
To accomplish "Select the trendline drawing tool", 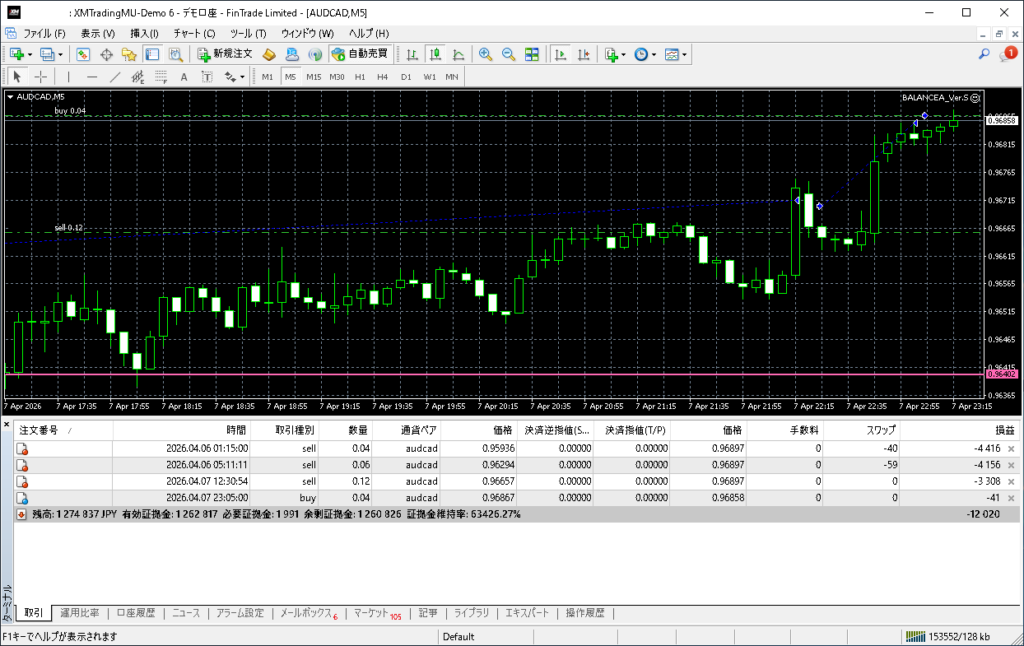I will tap(115, 77).
